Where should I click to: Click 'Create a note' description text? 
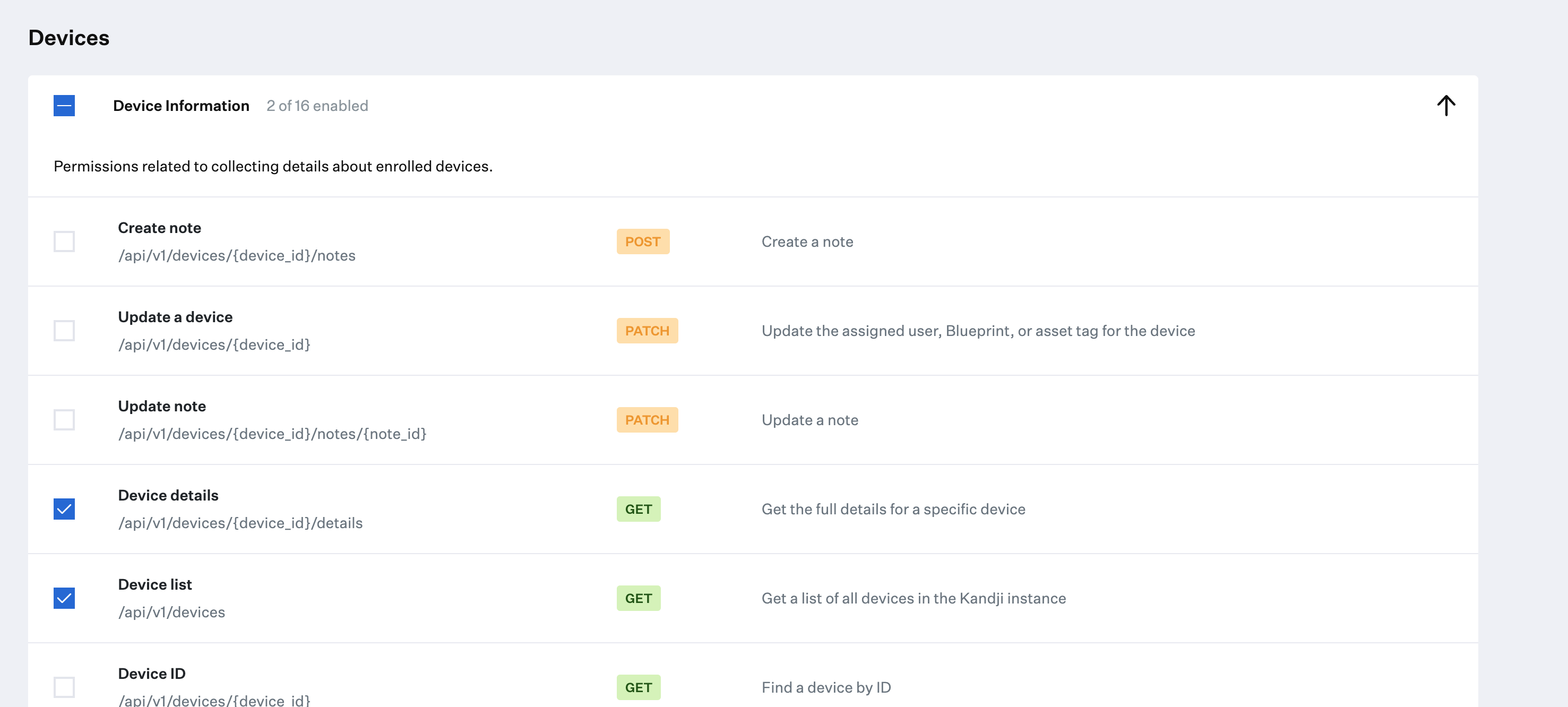click(807, 242)
